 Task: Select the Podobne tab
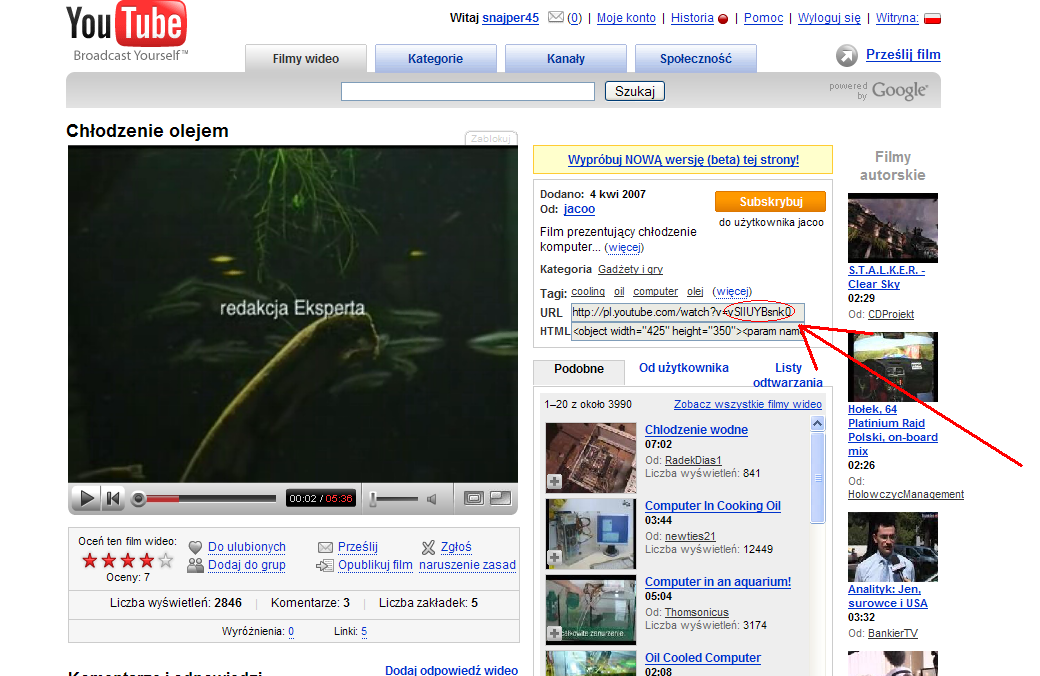point(579,370)
